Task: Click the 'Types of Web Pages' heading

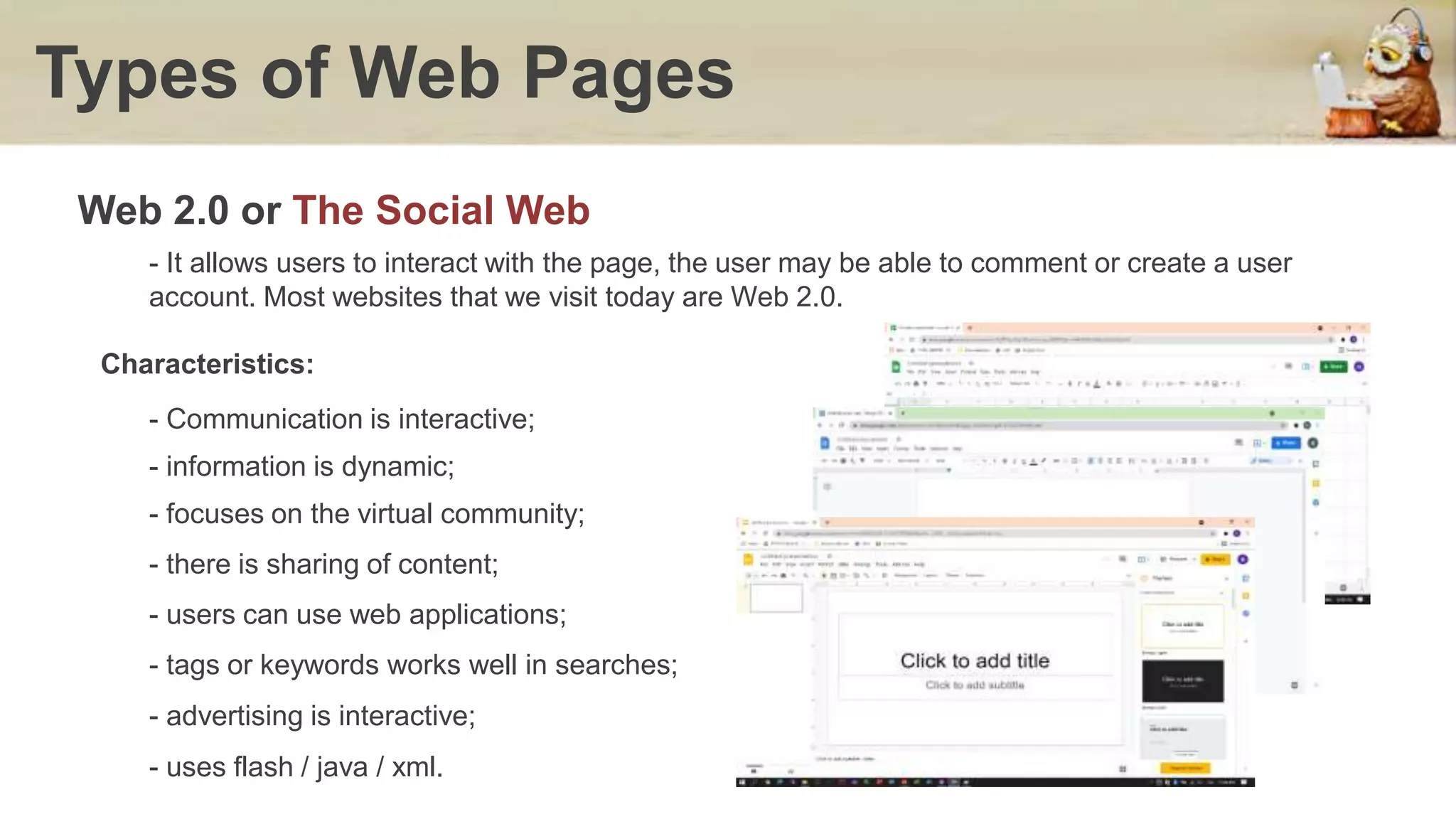Action: tap(385, 74)
